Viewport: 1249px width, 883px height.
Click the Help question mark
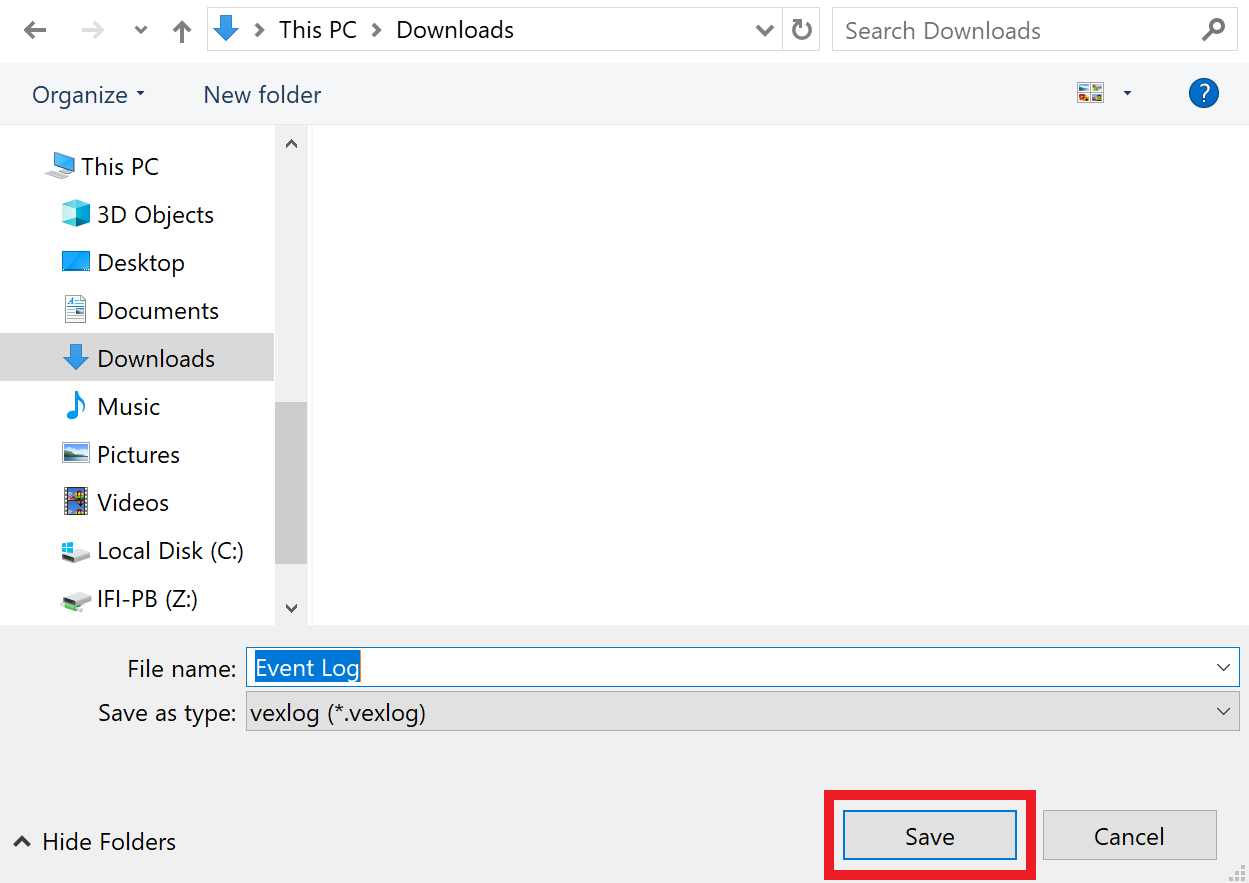tap(1204, 93)
